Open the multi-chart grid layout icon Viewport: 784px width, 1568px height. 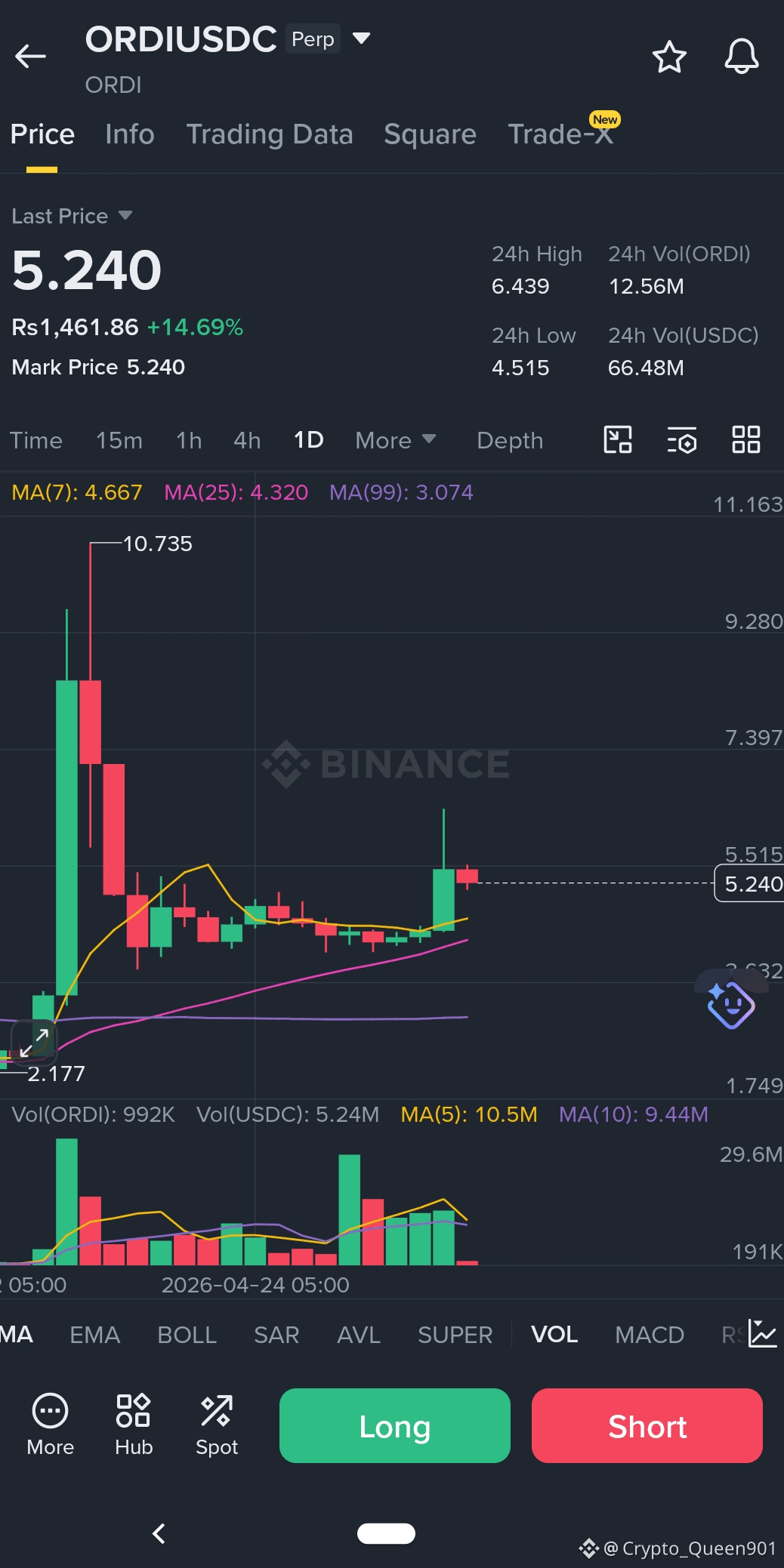click(x=746, y=439)
